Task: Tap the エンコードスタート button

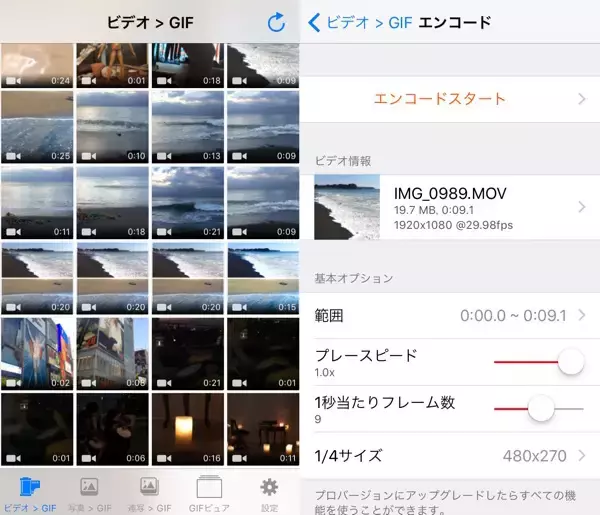Action: pyautogui.click(x=450, y=99)
